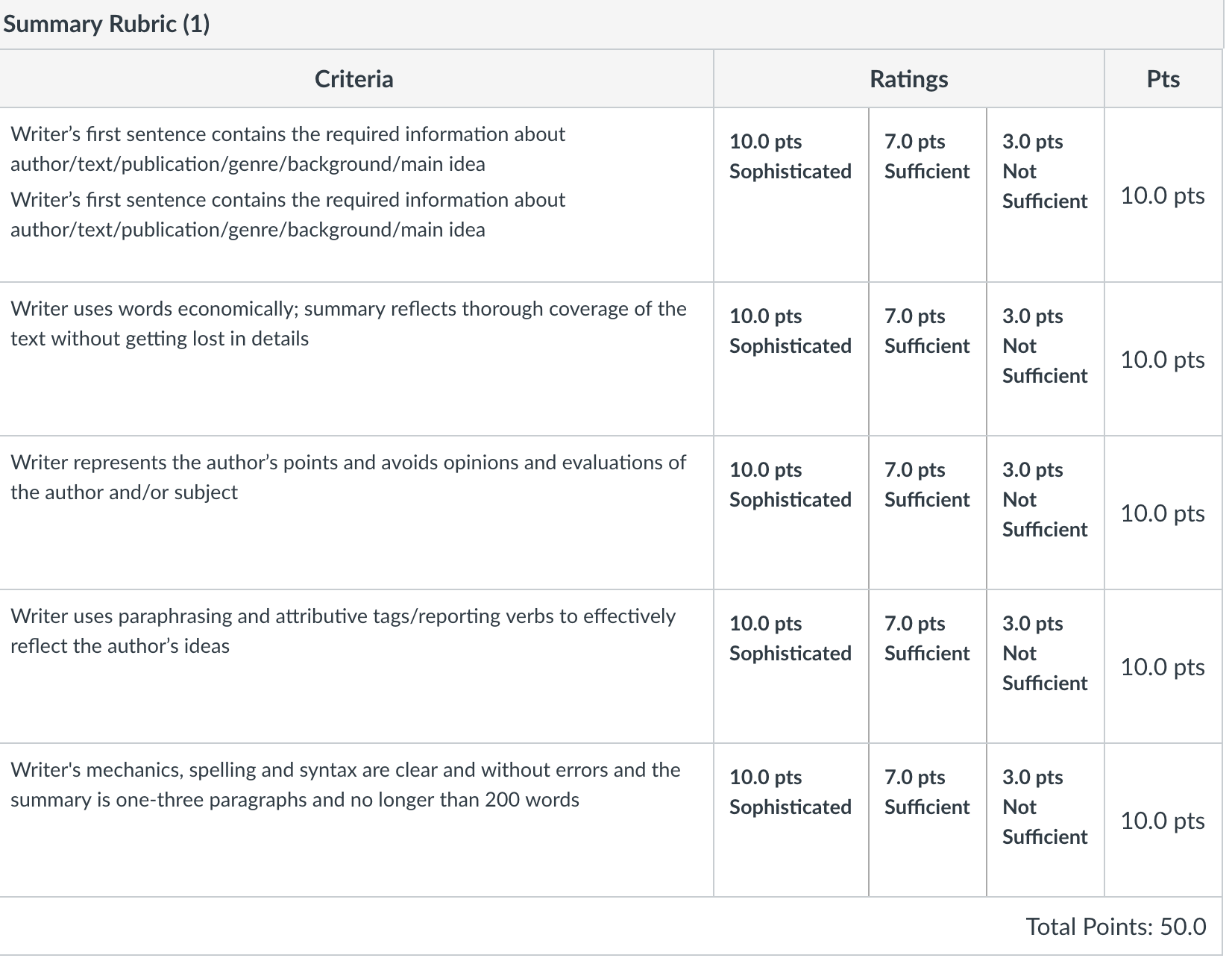Click the Criteria column header
The width and height of the screenshot is (1232, 964).
(354, 79)
